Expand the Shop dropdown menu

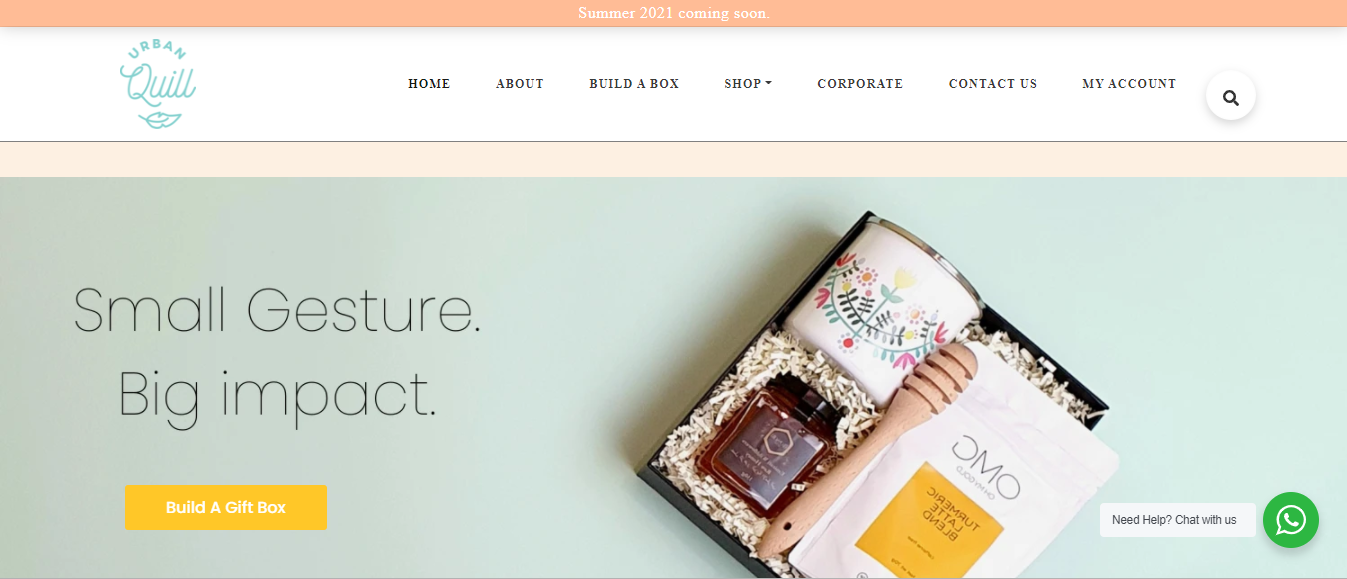tap(748, 84)
